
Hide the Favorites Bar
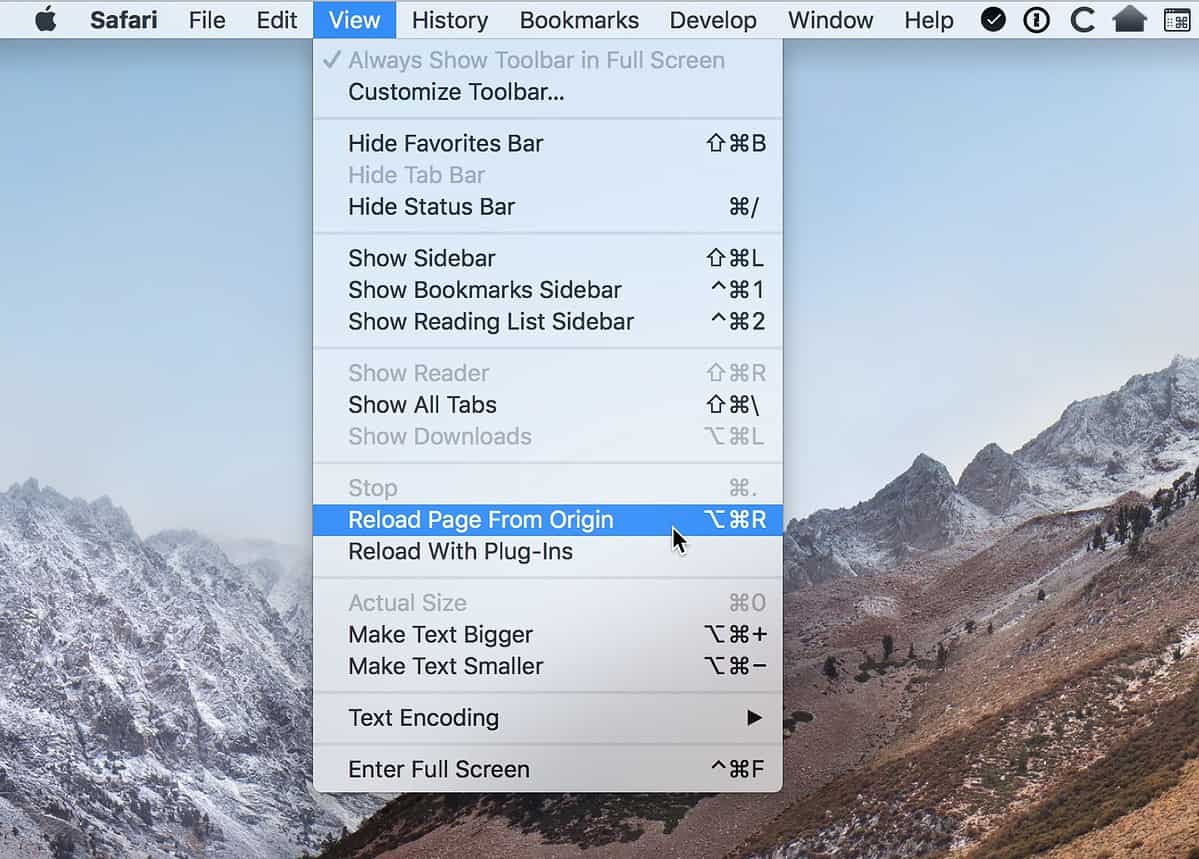point(446,143)
